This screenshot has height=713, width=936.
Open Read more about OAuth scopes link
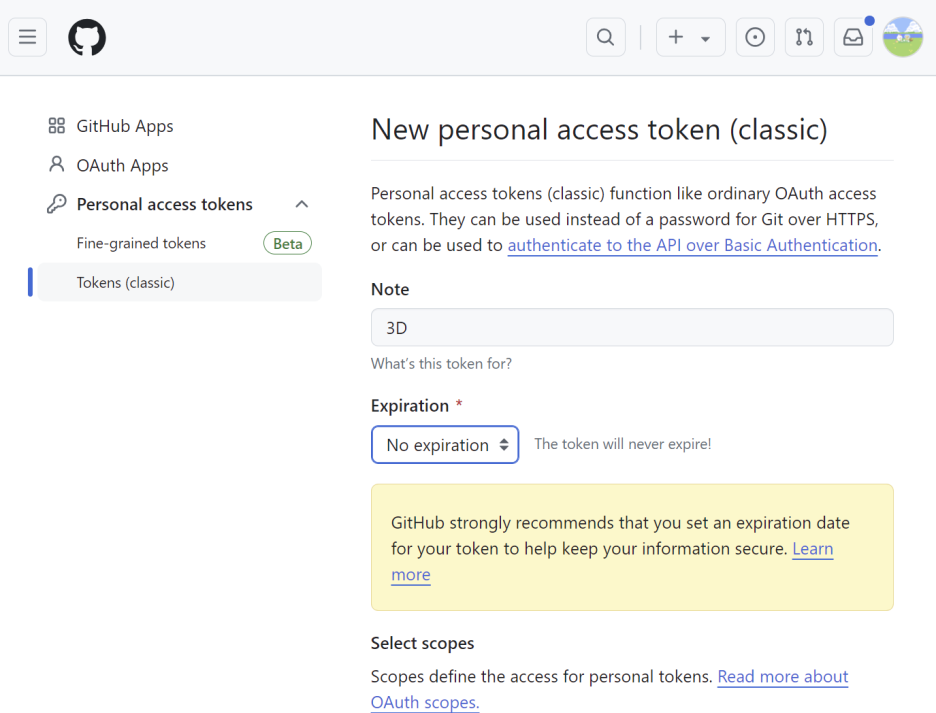coord(783,677)
